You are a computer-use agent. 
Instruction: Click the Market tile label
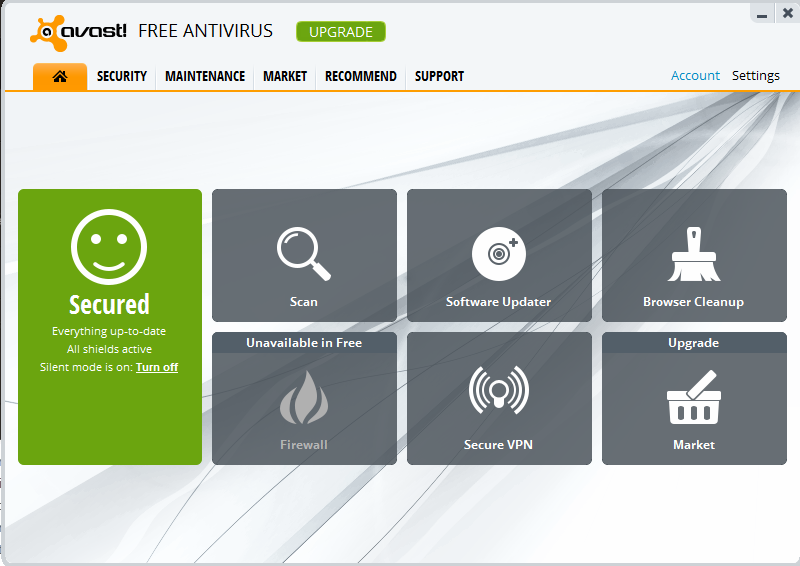pos(694,445)
